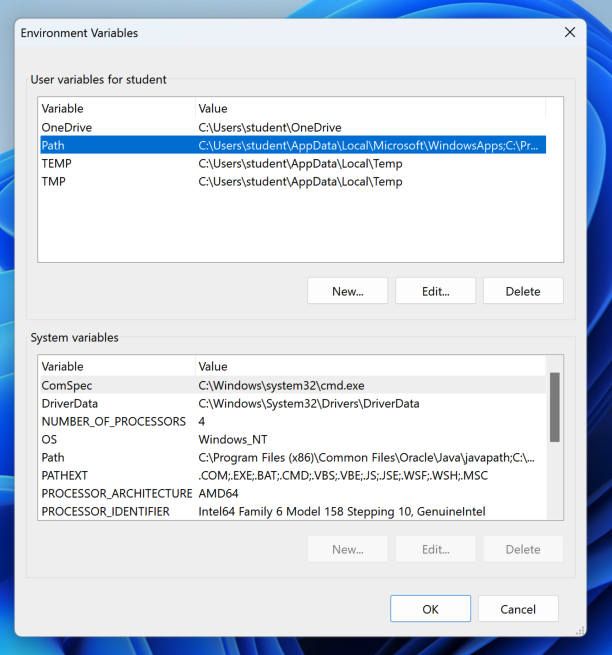Click the disabled New button under System variables
The height and width of the screenshot is (655, 612).
(348, 549)
